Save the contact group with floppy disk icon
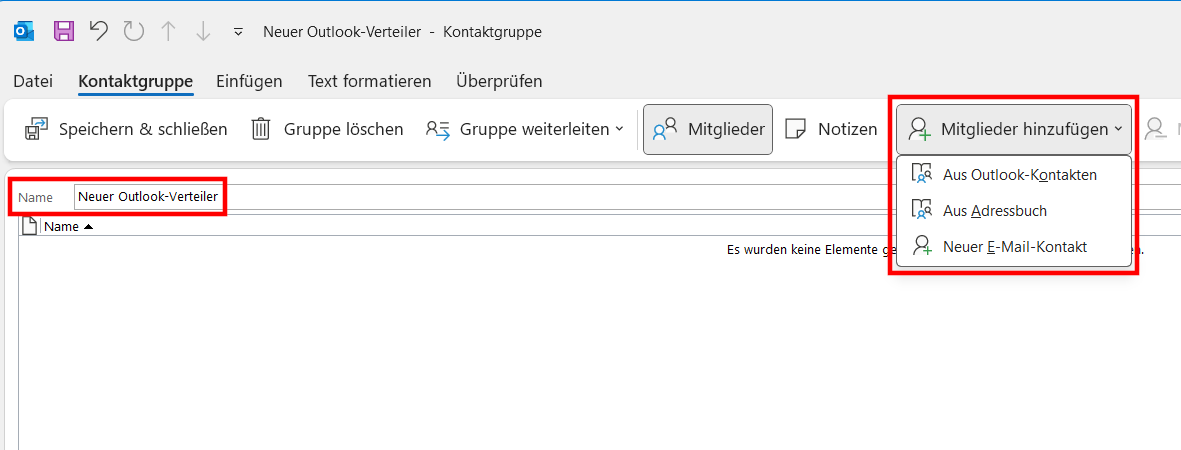This screenshot has height=450, width=1181. click(x=64, y=32)
